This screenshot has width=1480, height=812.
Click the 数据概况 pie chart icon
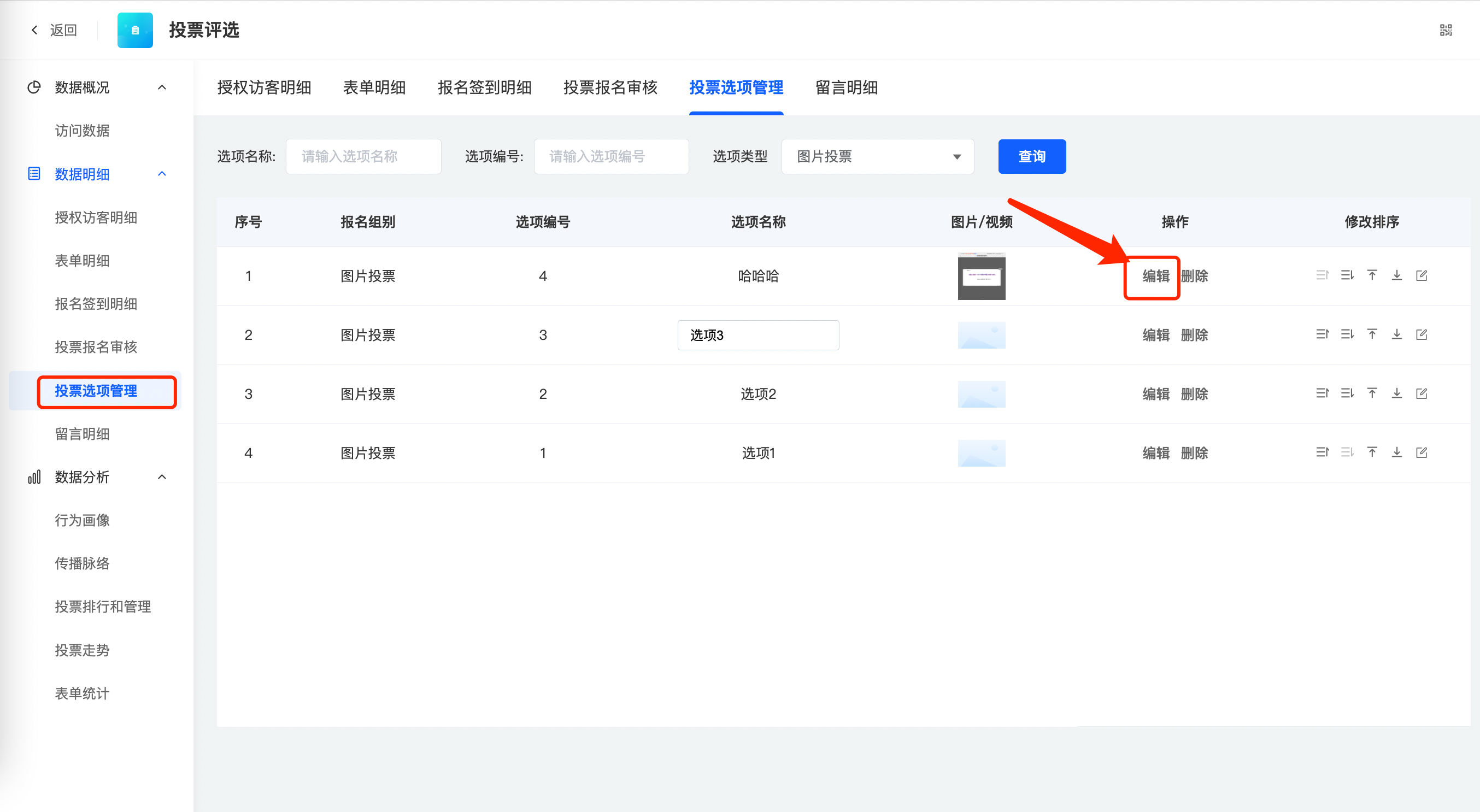coord(34,87)
